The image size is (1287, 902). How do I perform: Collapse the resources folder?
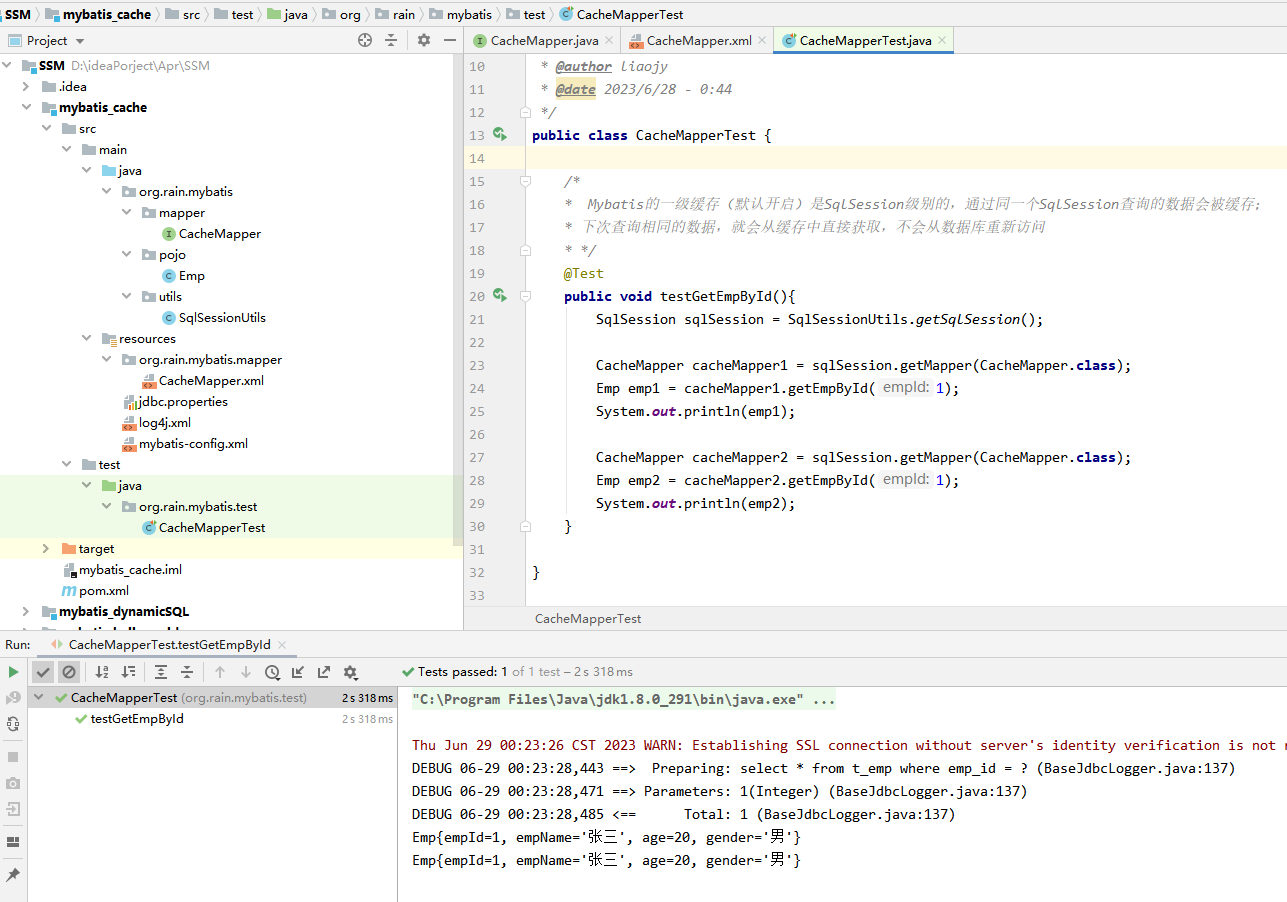click(87, 338)
